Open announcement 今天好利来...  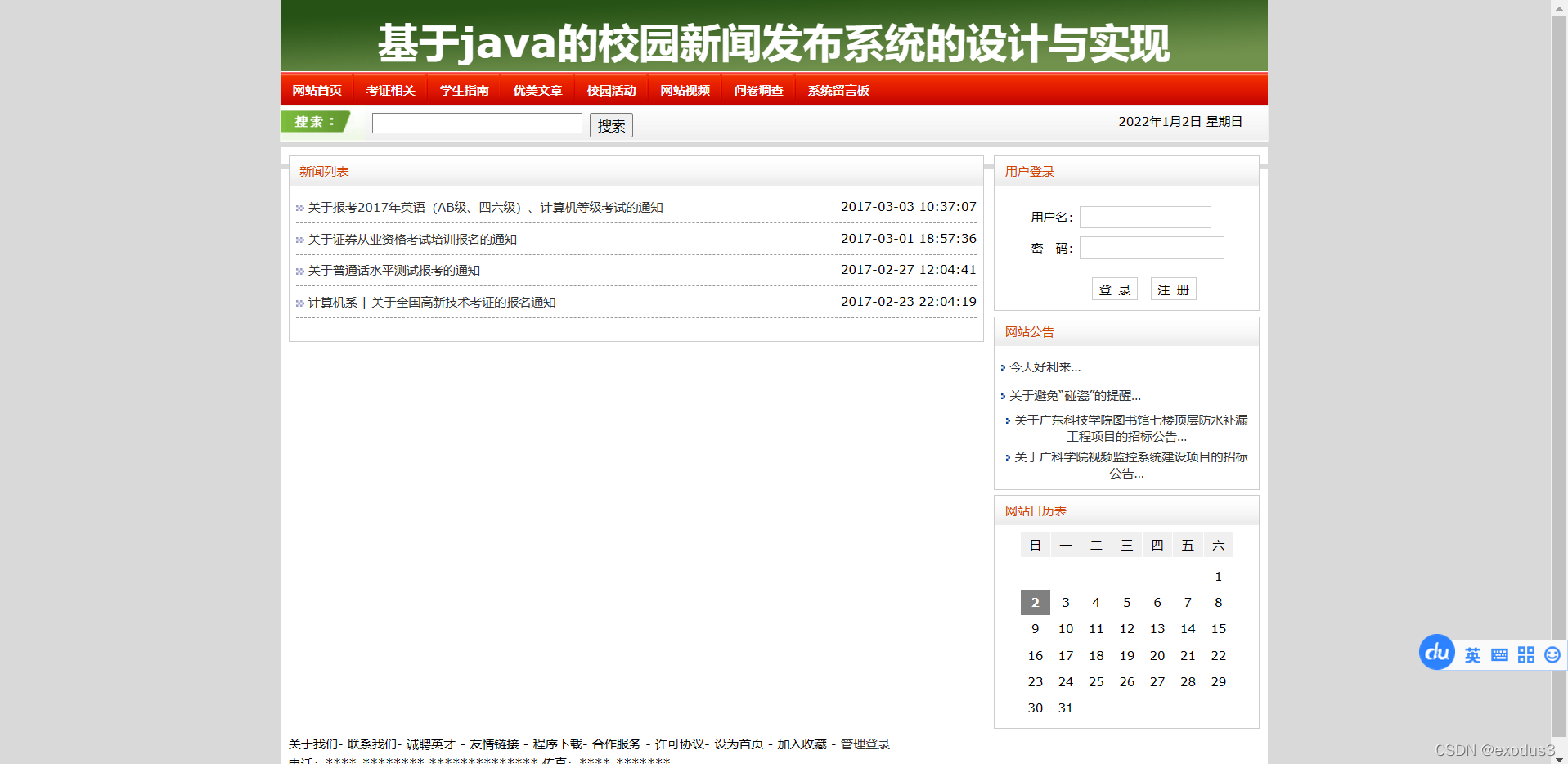point(1045,367)
